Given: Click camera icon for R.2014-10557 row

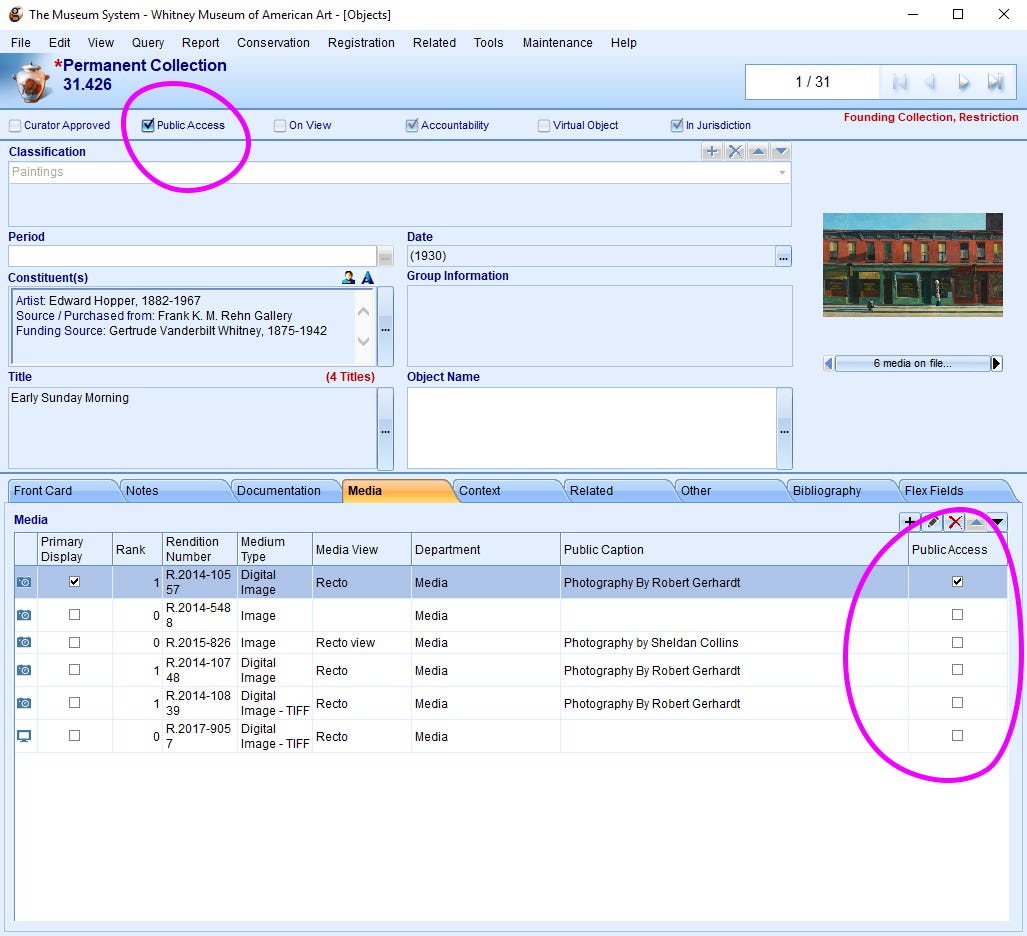Looking at the screenshot, I should (x=24, y=582).
